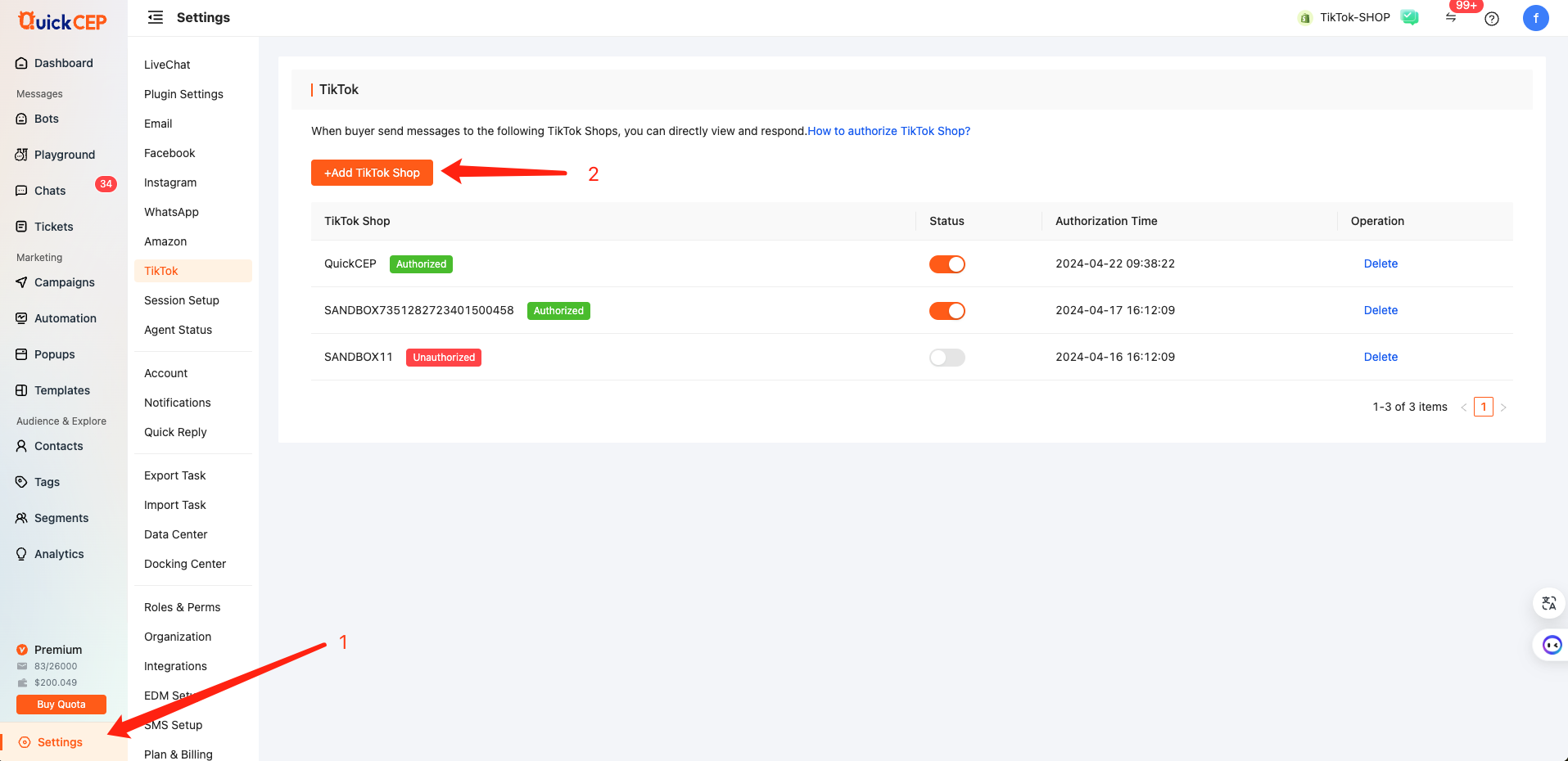The width and height of the screenshot is (1568, 761).
Task: Open Plan & Billing menu item
Action: [178, 753]
